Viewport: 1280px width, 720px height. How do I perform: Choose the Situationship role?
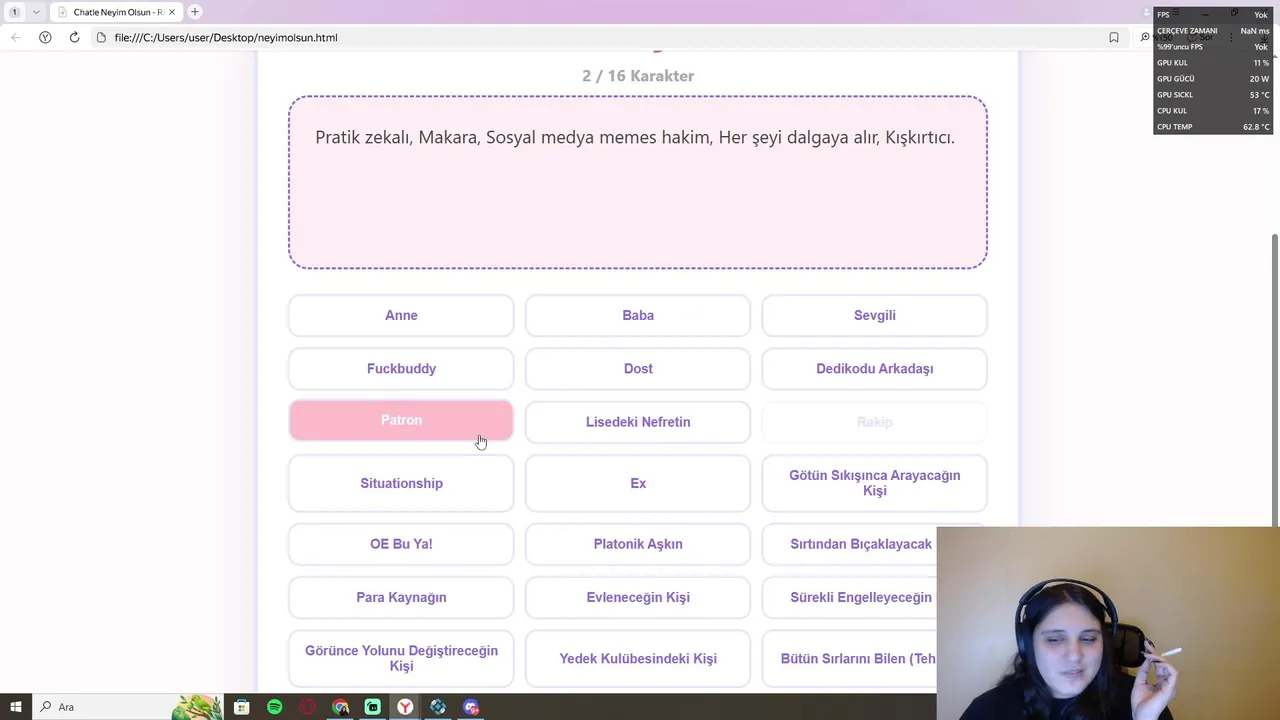[x=401, y=483]
